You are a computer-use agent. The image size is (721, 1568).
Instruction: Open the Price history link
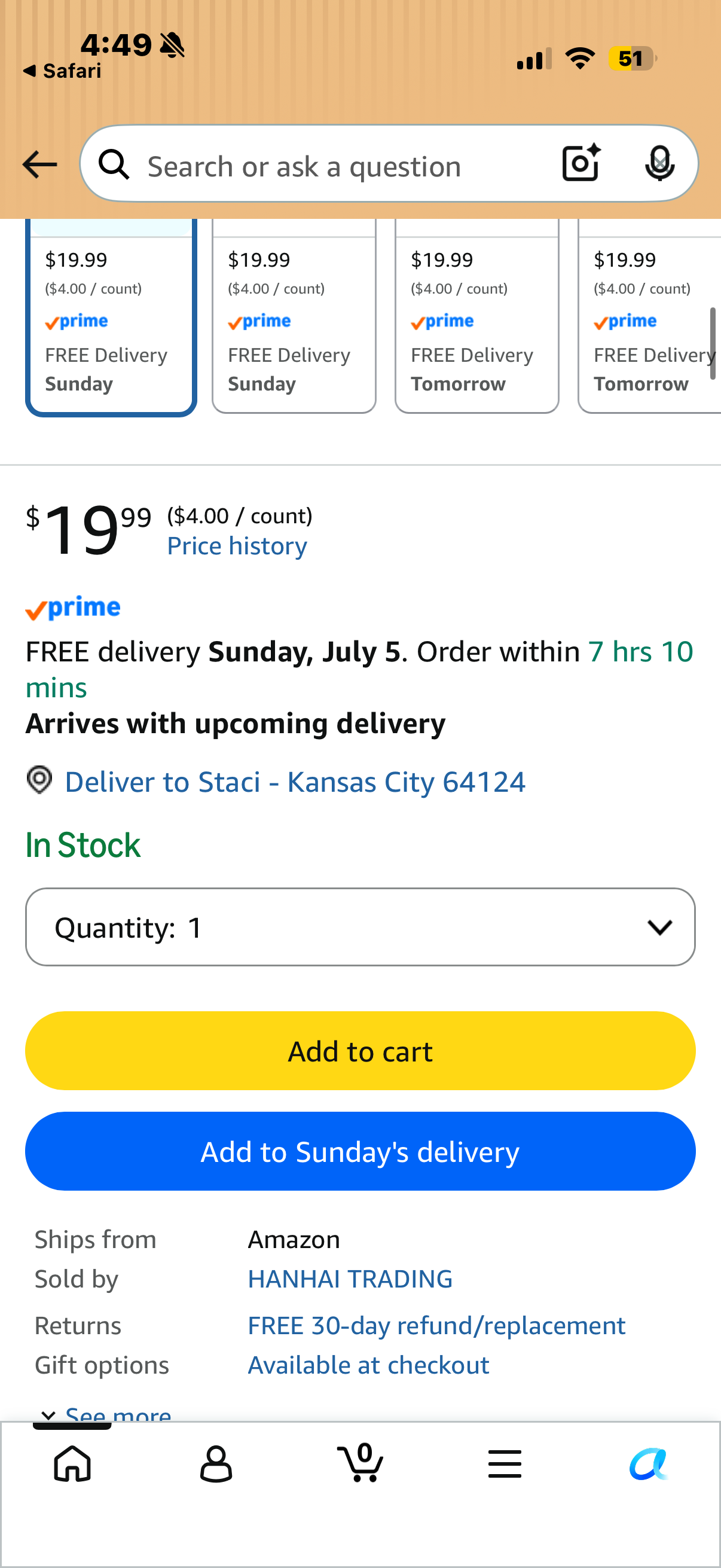pos(237,546)
